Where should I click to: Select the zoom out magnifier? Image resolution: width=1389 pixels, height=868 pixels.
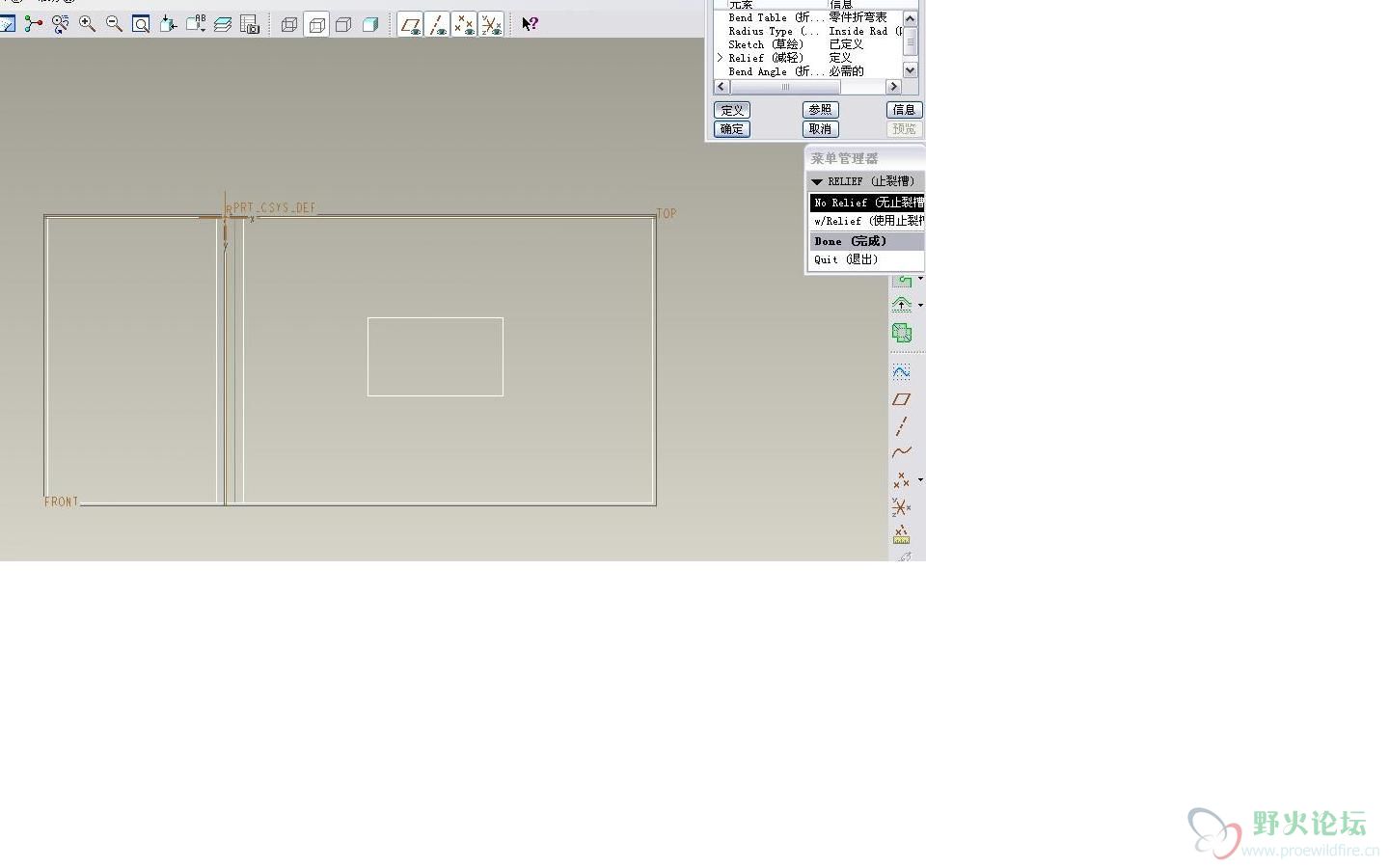[x=114, y=24]
